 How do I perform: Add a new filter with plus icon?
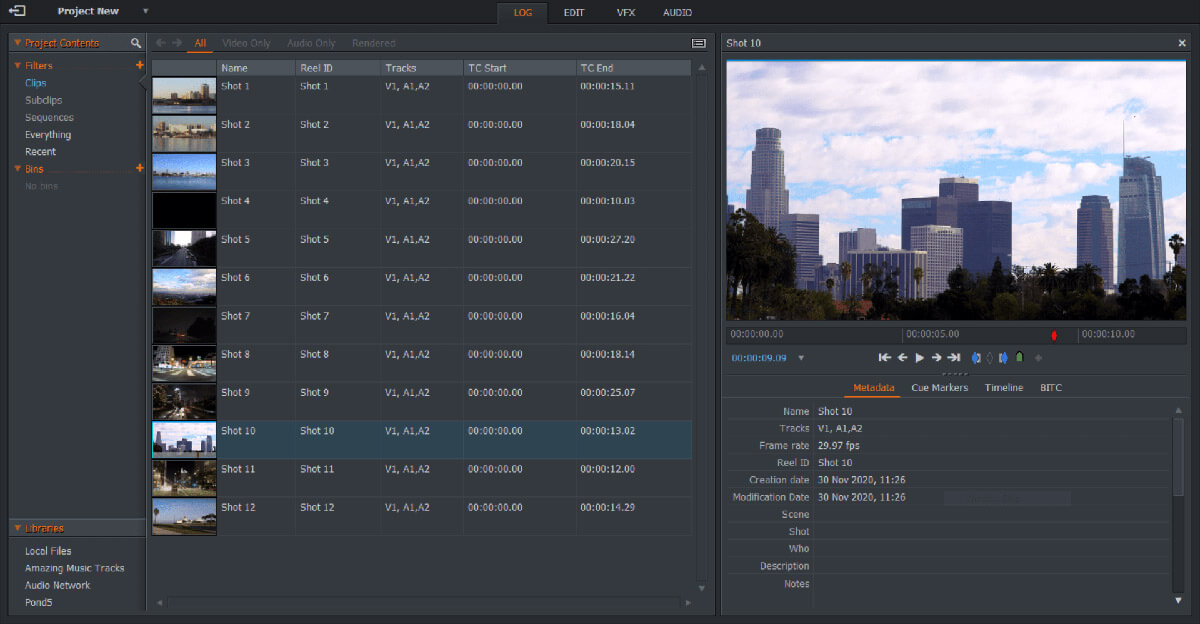click(x=139, y=66)
